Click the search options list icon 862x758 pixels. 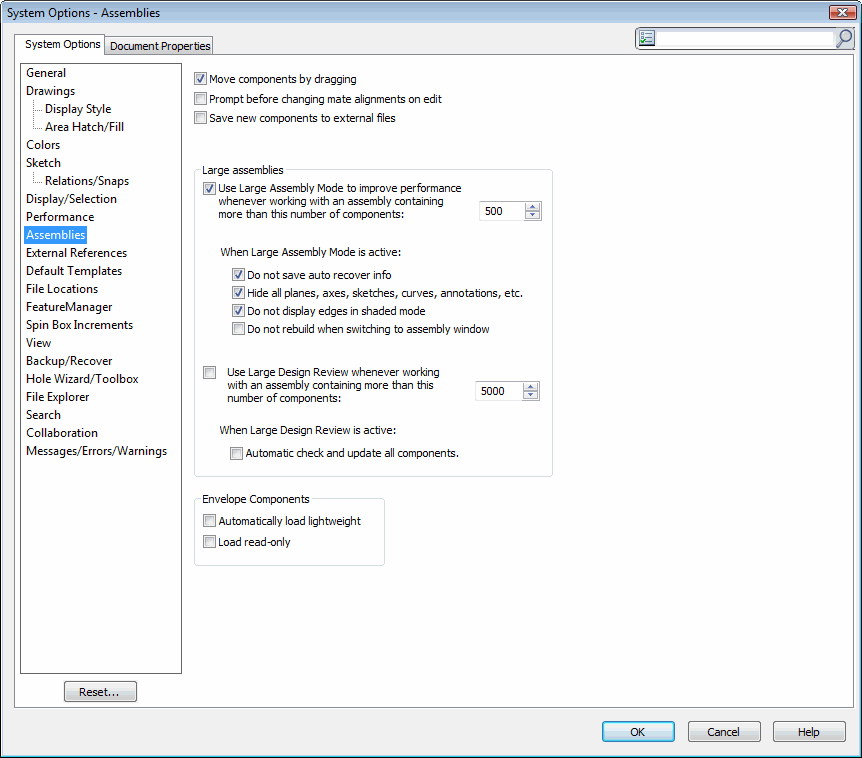tap(647, 38)
